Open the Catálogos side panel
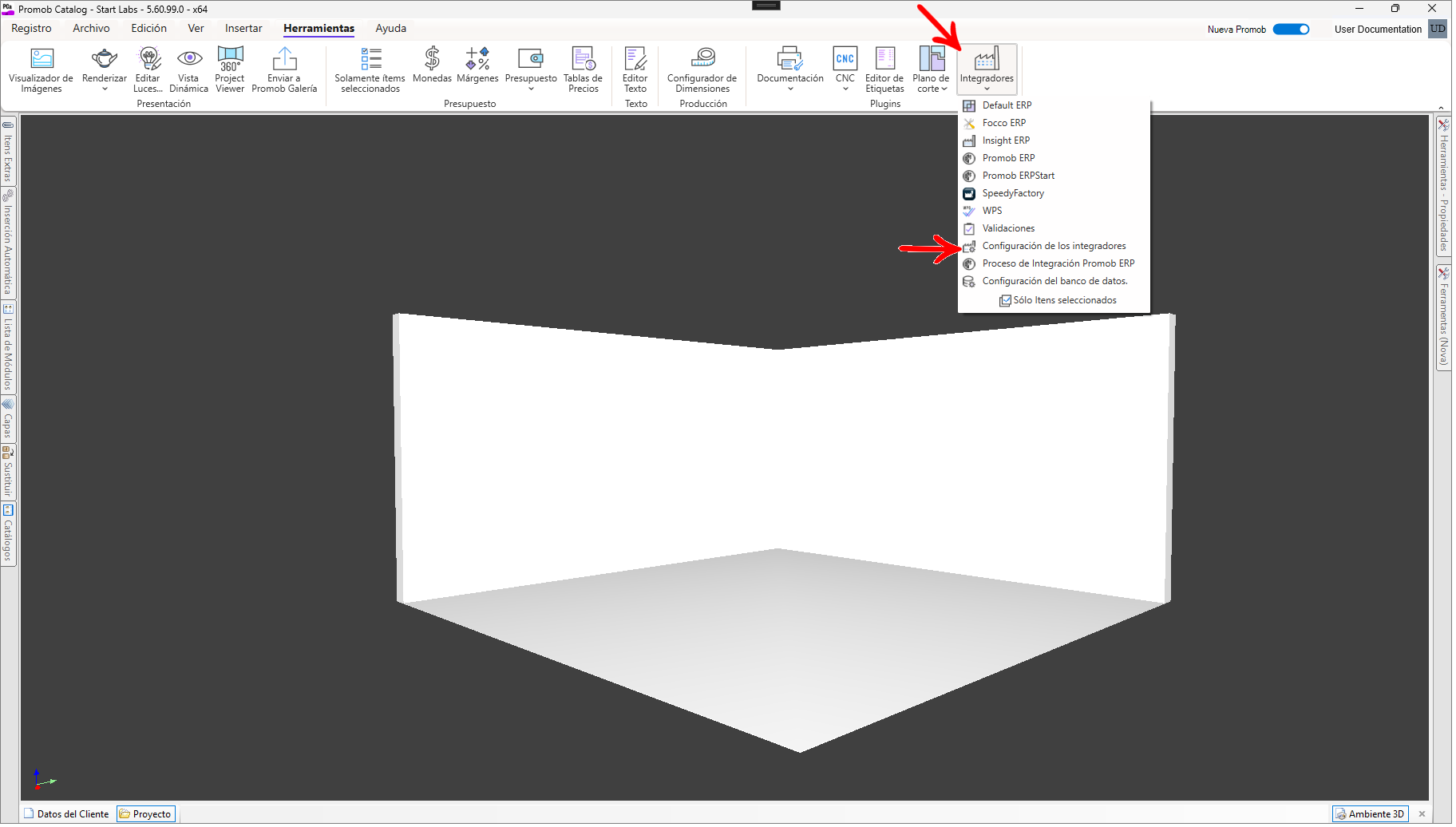This screenshot has height=827, width=1456. (8, 533)
